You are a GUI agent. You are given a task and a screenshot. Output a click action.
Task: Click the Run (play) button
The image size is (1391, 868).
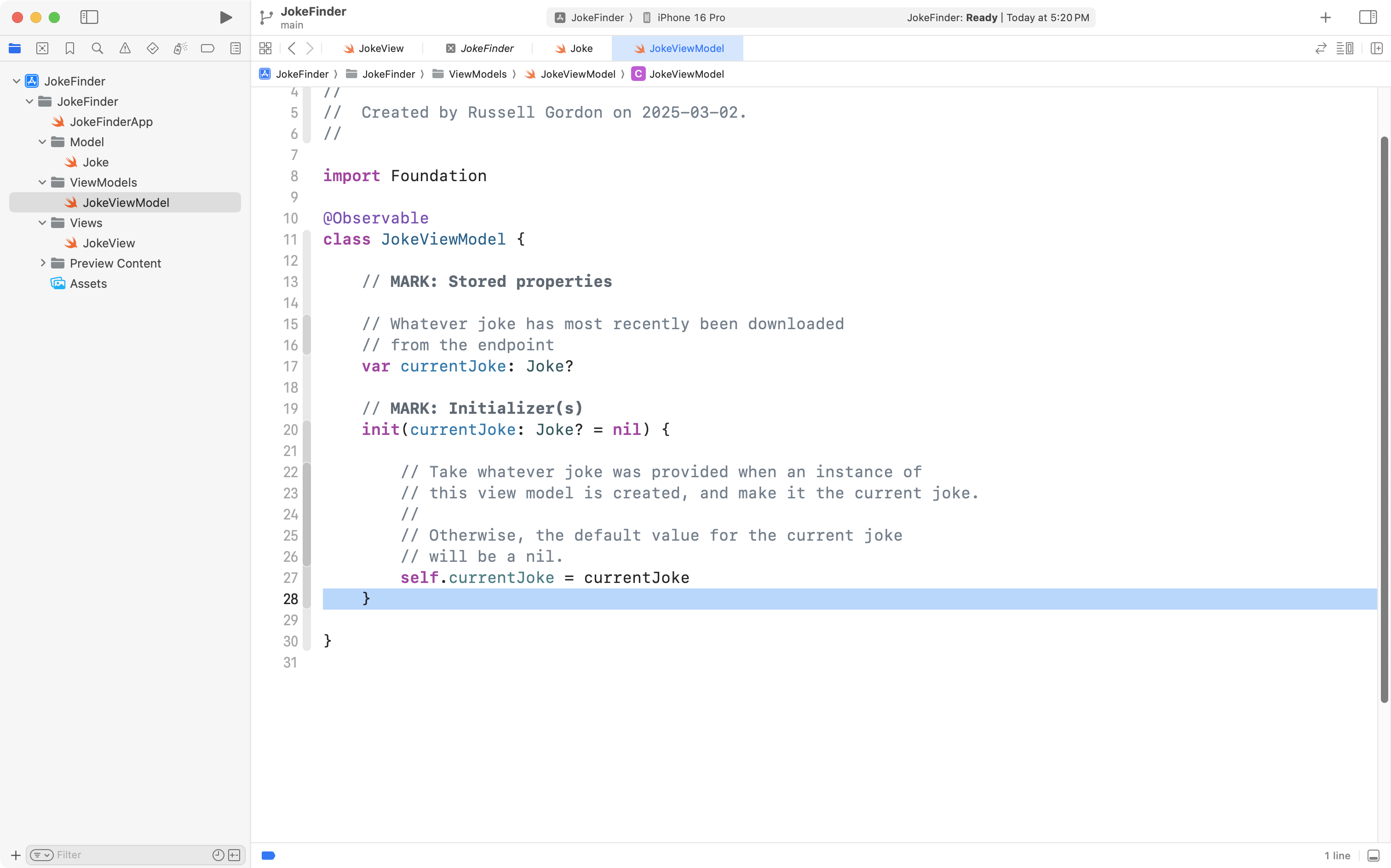(226, 17)
